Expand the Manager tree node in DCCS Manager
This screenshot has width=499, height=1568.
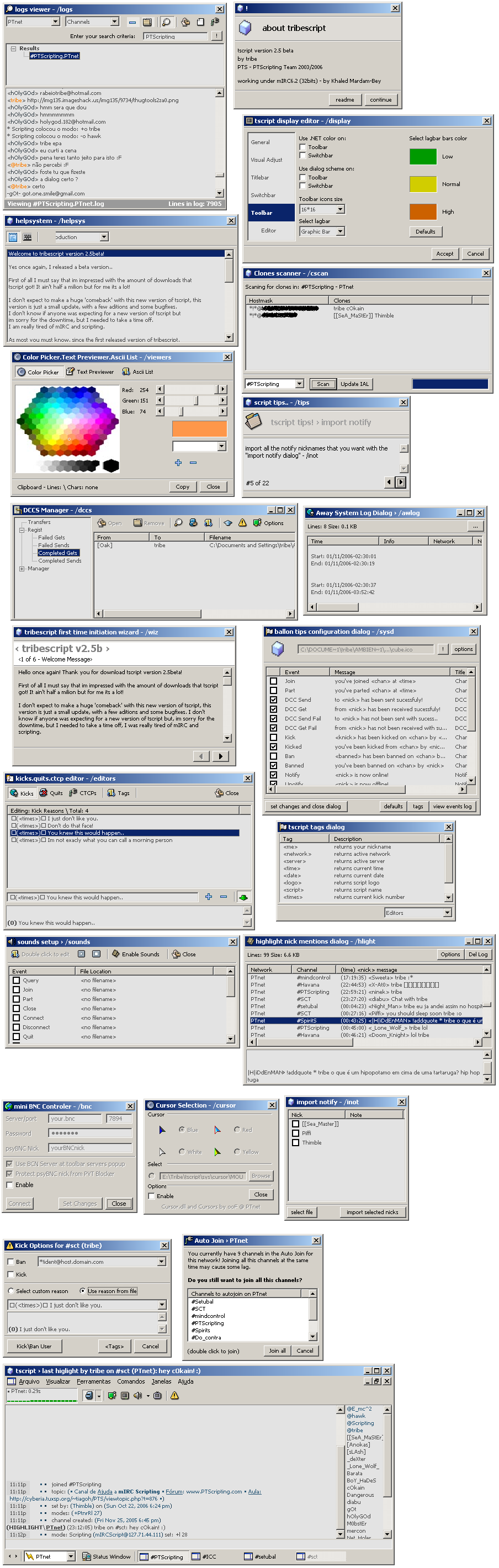click(22, 569)
